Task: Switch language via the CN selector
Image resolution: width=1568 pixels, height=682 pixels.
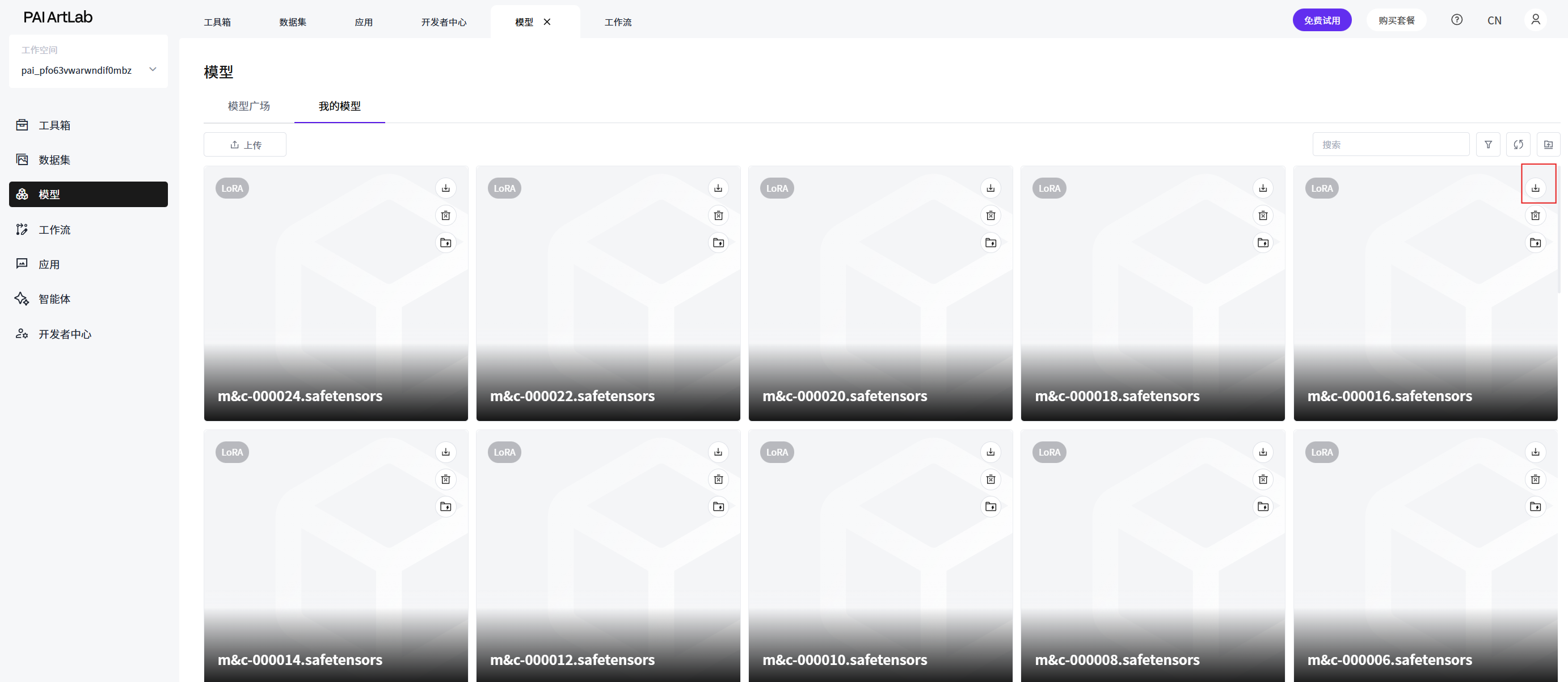Action: pyautogui.click(x=1494, y=20)
